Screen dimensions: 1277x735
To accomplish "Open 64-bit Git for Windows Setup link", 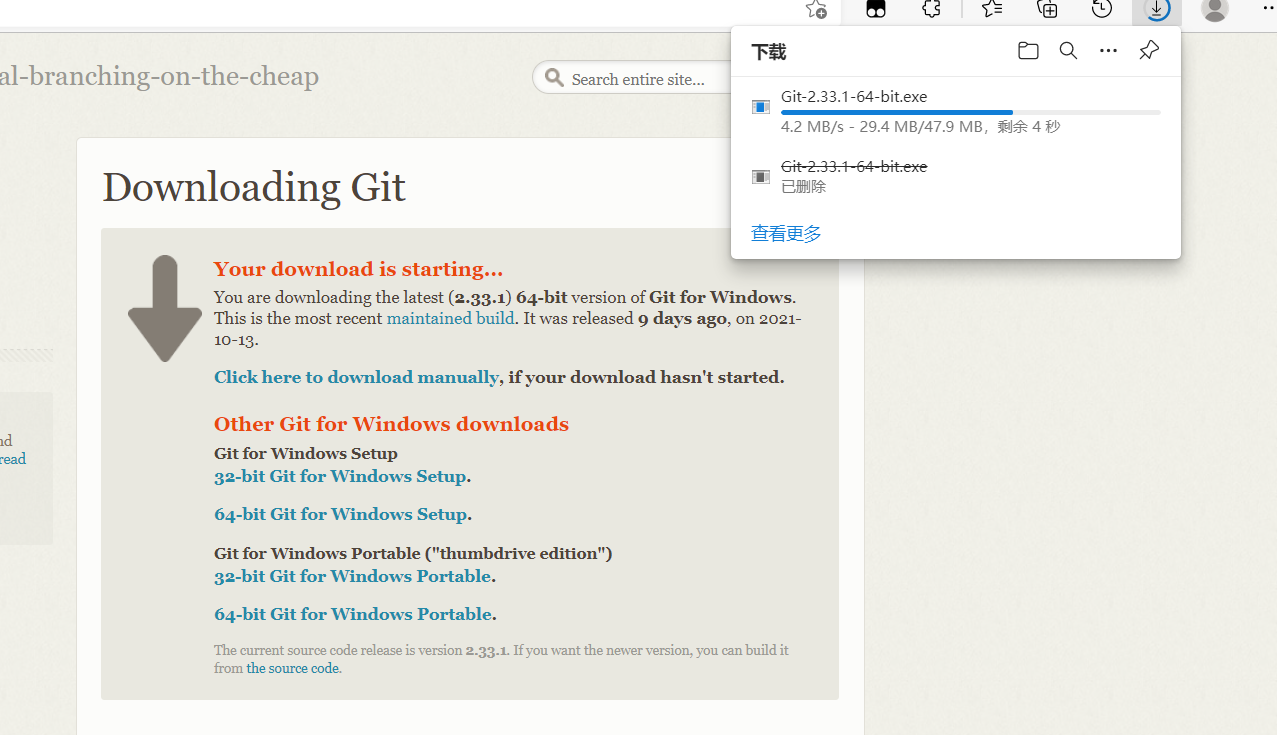I will [340, 514].
